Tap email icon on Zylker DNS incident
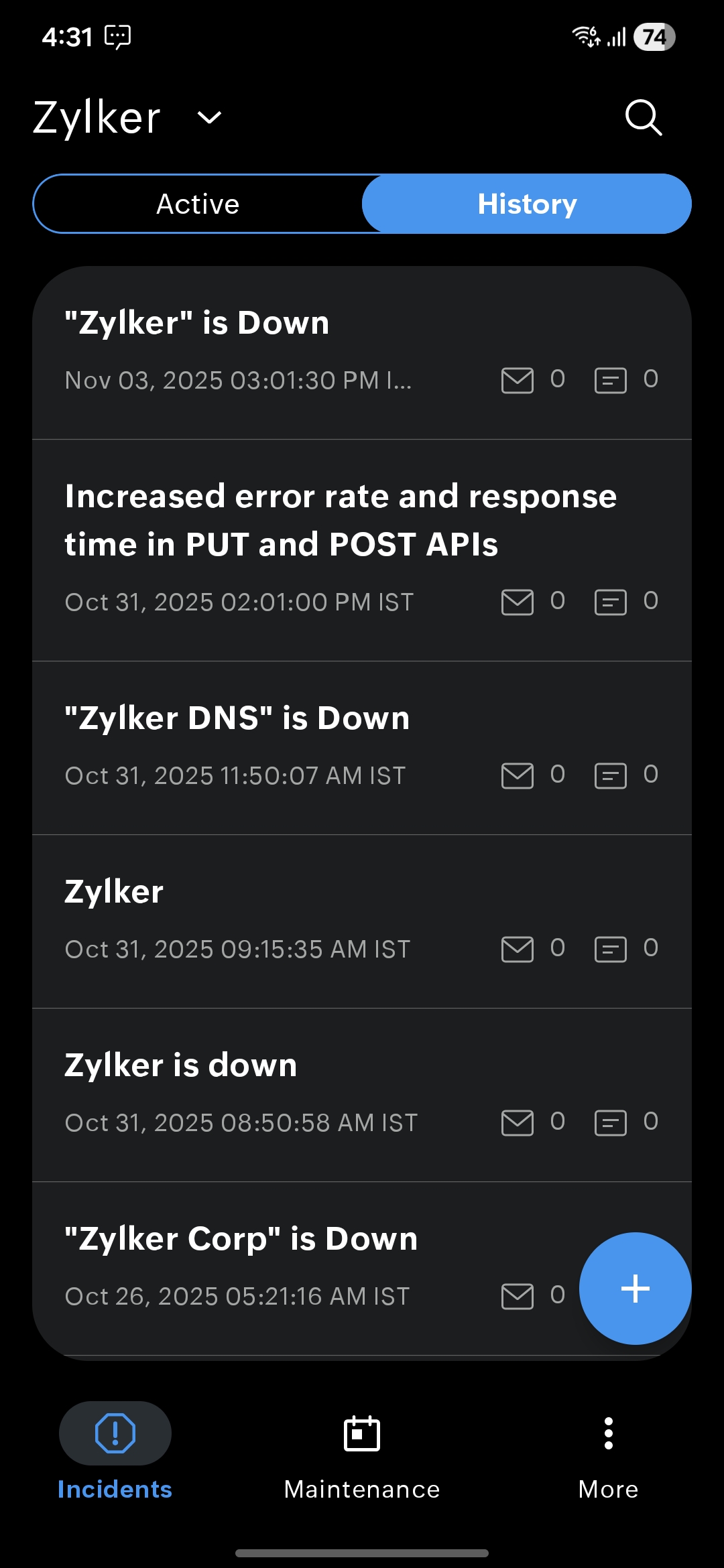The image size is (724, 1568). (518, 776)
